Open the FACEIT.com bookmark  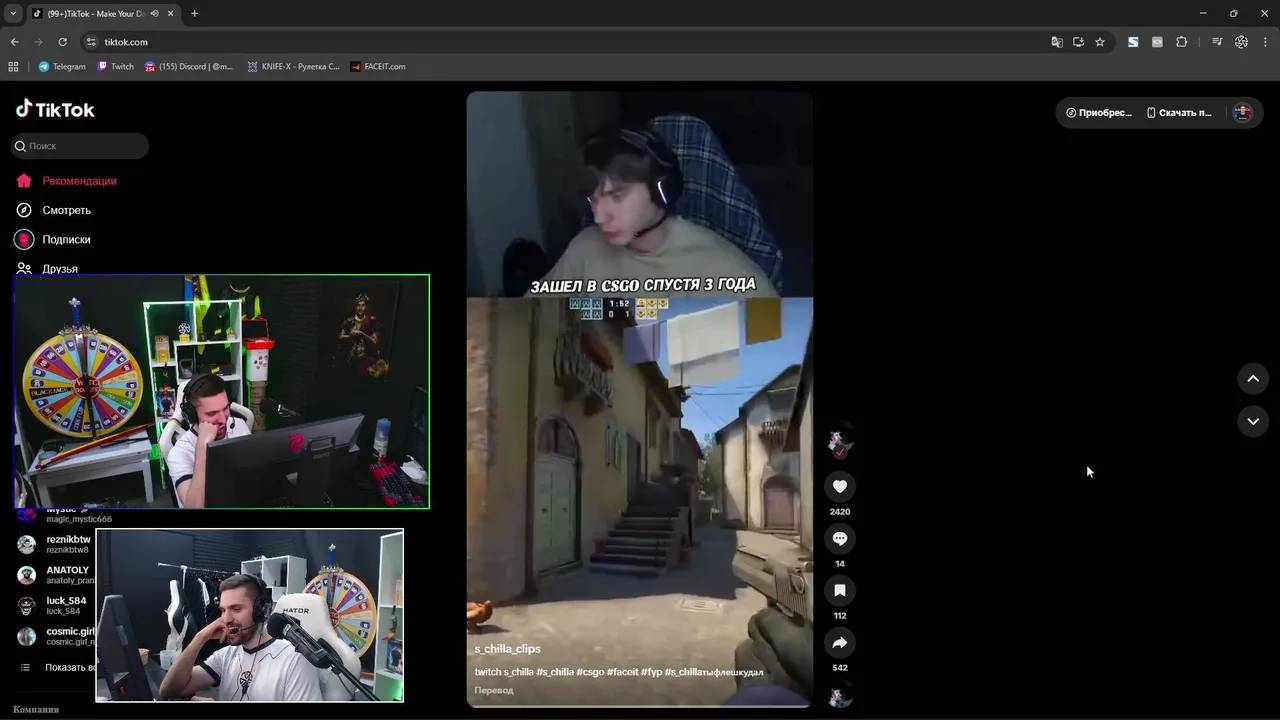pyautogui.click(x=378, y=67)
